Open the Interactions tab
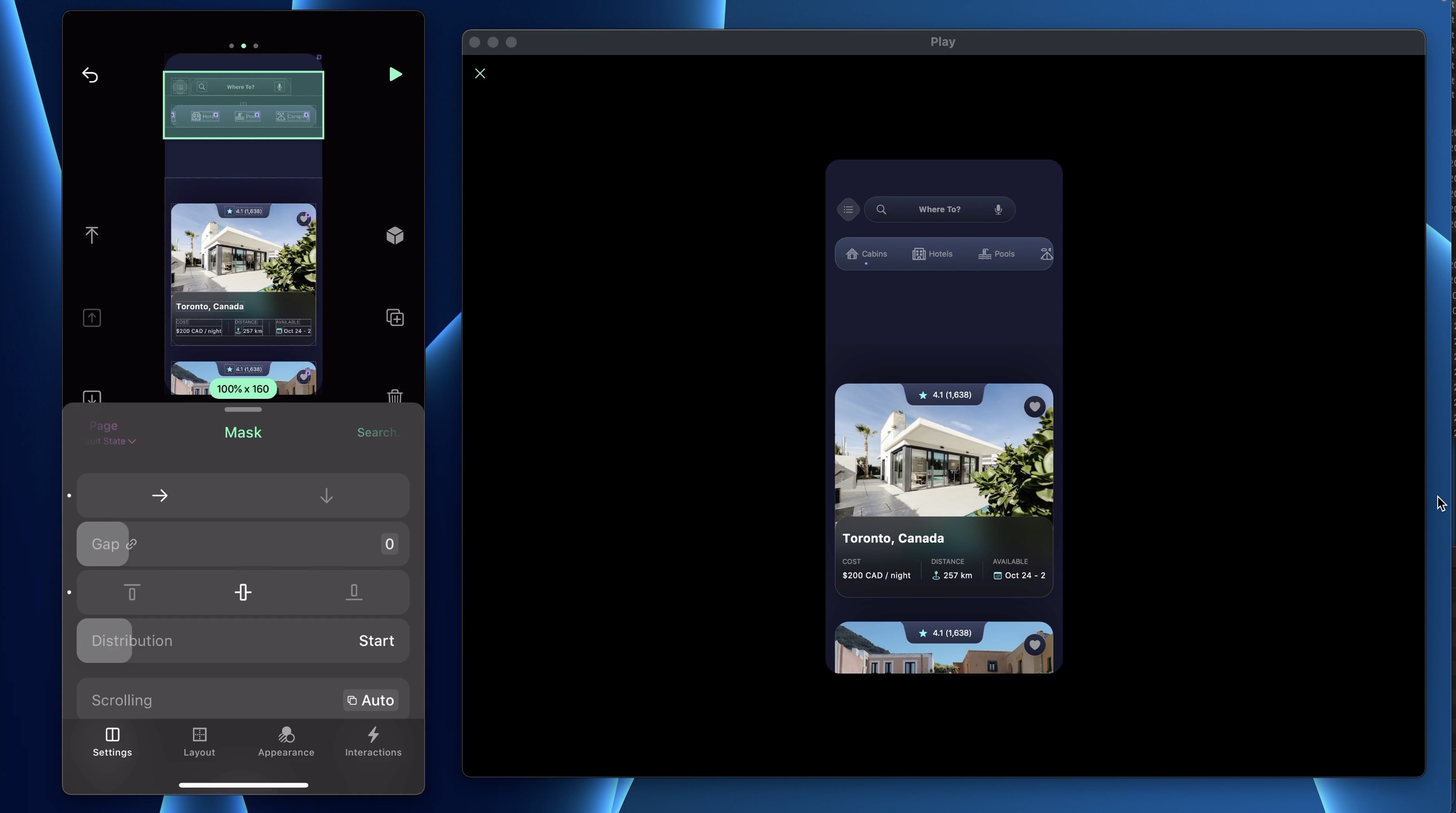This screenshot has width=1456, height=813. [x=373, y=741]
